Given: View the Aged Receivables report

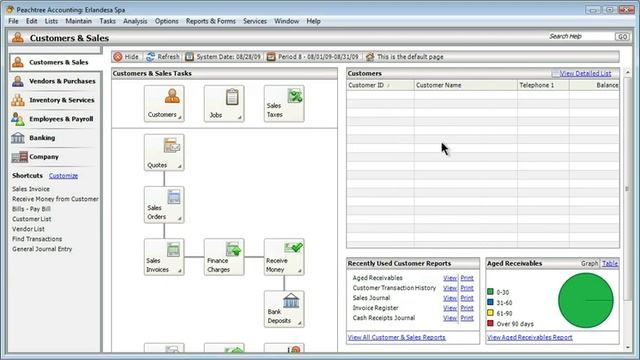Looking at the screenshot, I should pos(450,278).
